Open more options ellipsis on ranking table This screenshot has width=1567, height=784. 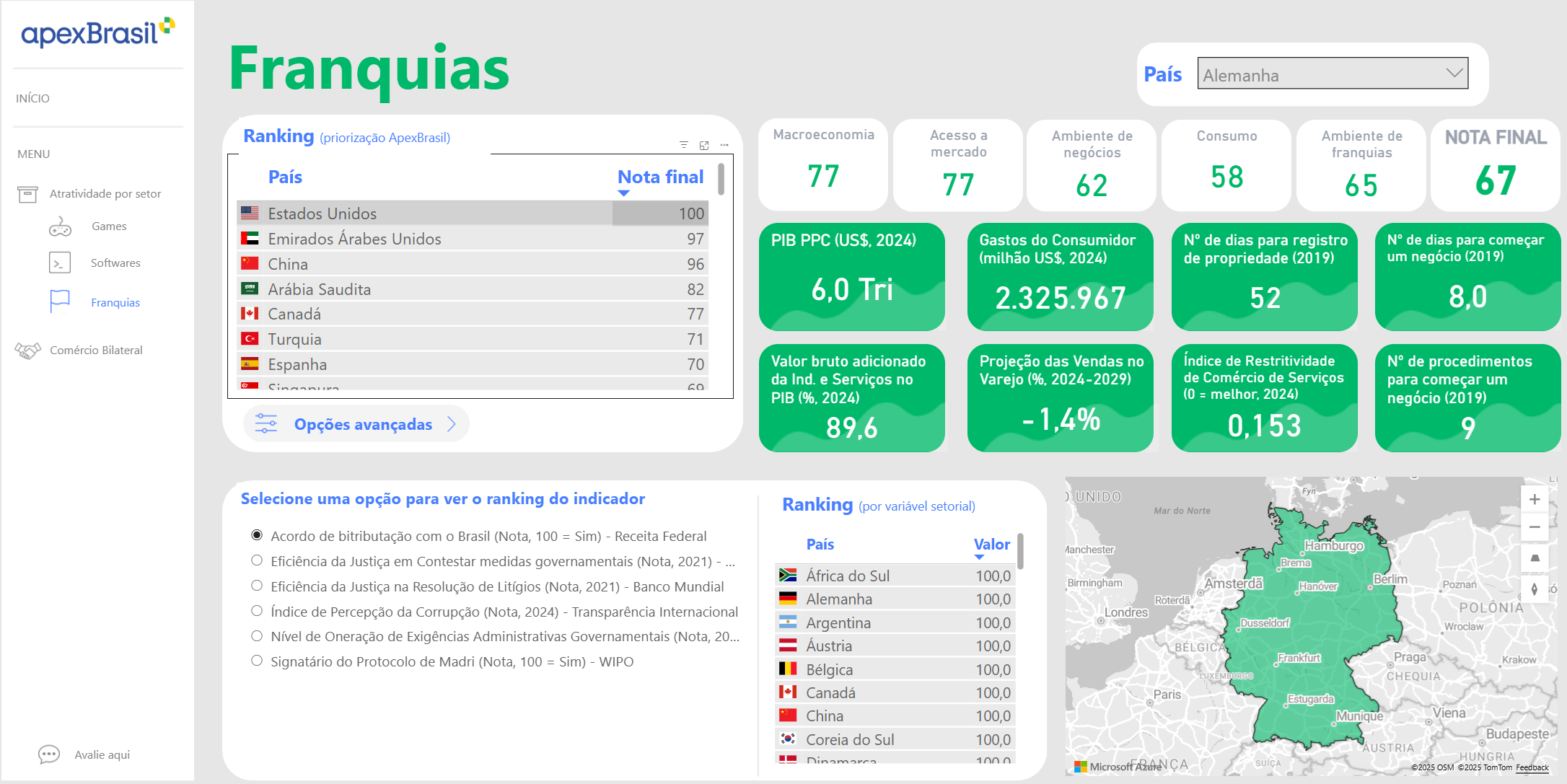pos(724,145)
